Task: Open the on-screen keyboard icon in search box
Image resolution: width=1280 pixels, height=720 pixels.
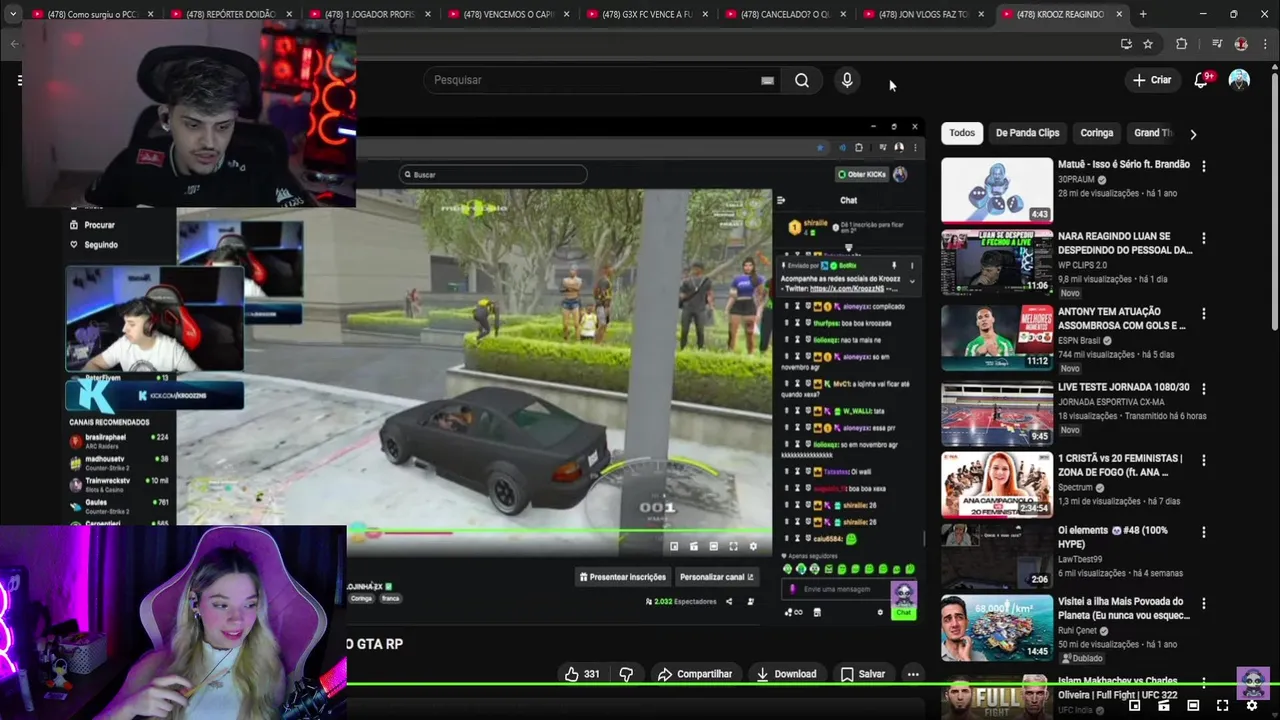Action: coord(767,80)
